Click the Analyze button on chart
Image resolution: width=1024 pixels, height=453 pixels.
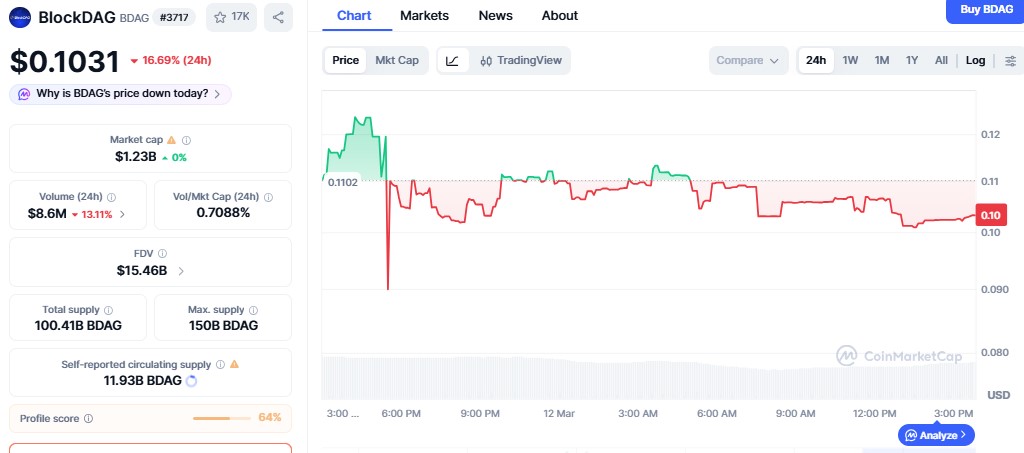(x=936, y=435)
